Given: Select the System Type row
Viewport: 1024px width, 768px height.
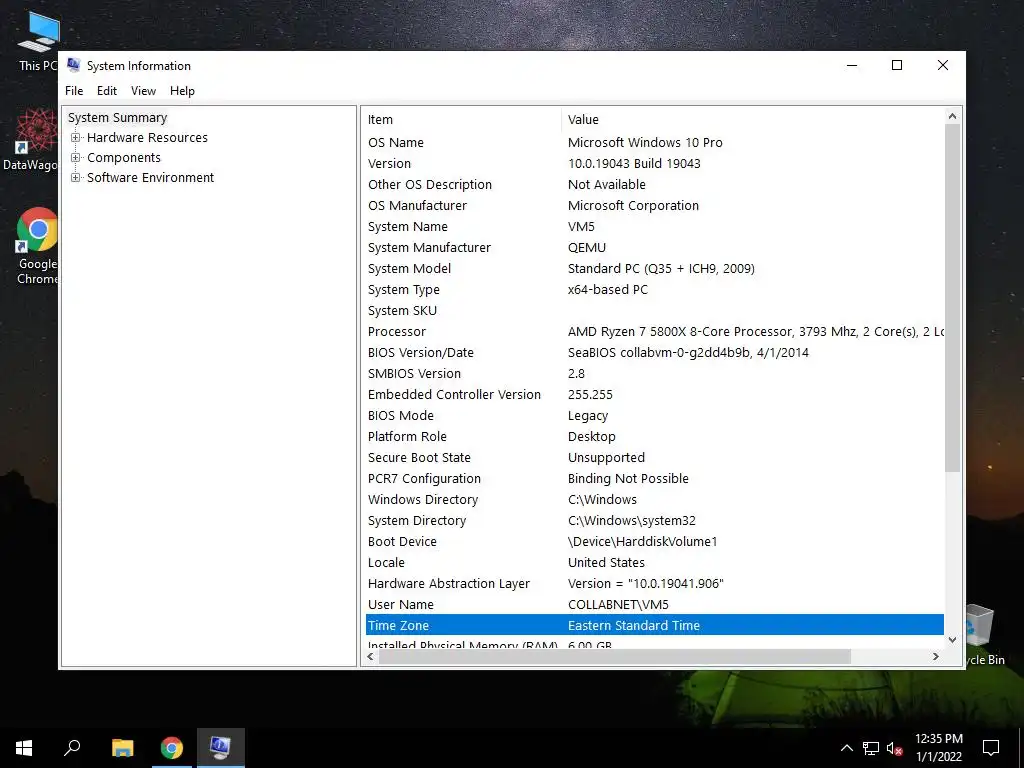Looking at the screenshot, I should click(x=654, y=289).
